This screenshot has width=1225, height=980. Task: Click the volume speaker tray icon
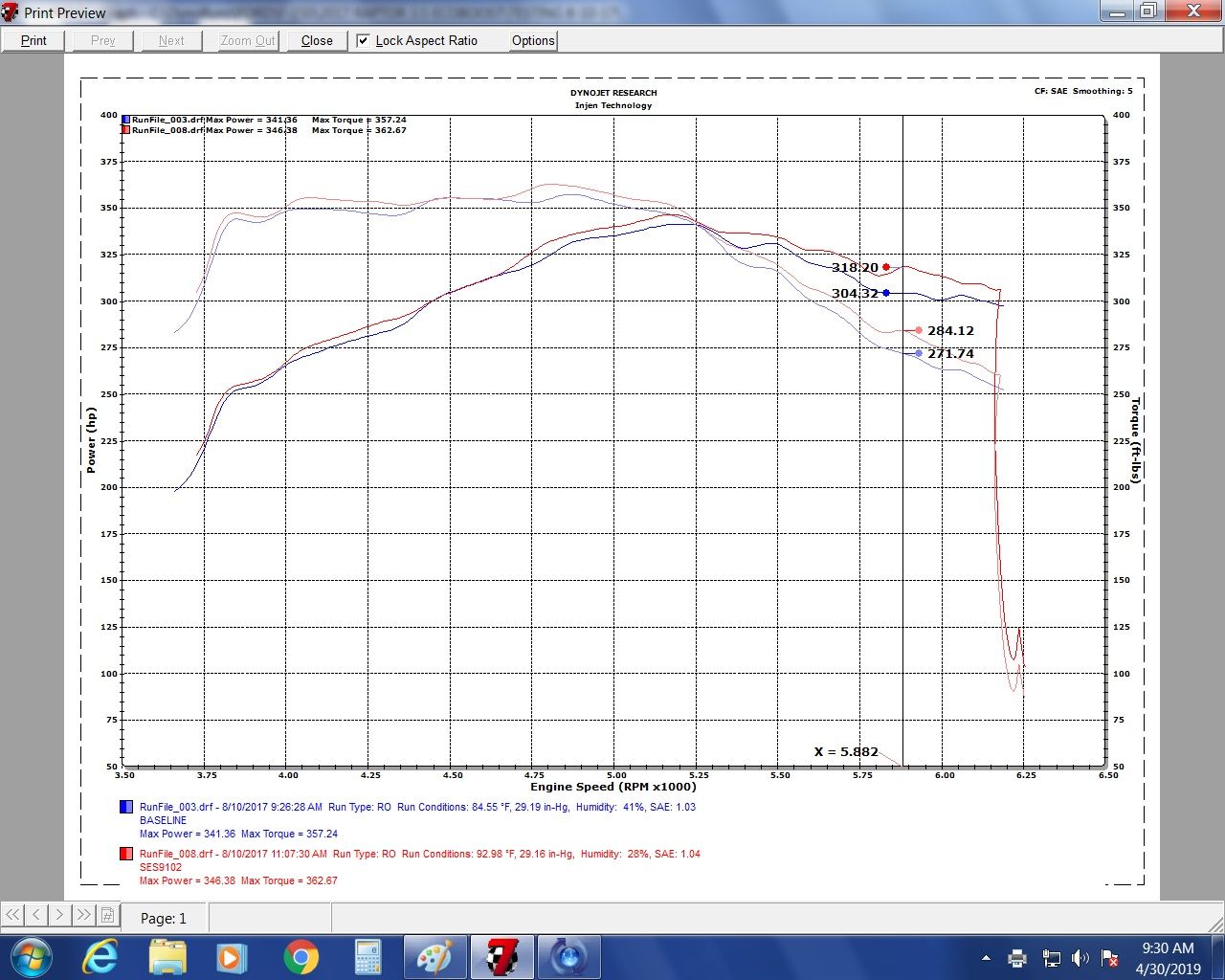pyautogui.click(x=1080, y=957)
